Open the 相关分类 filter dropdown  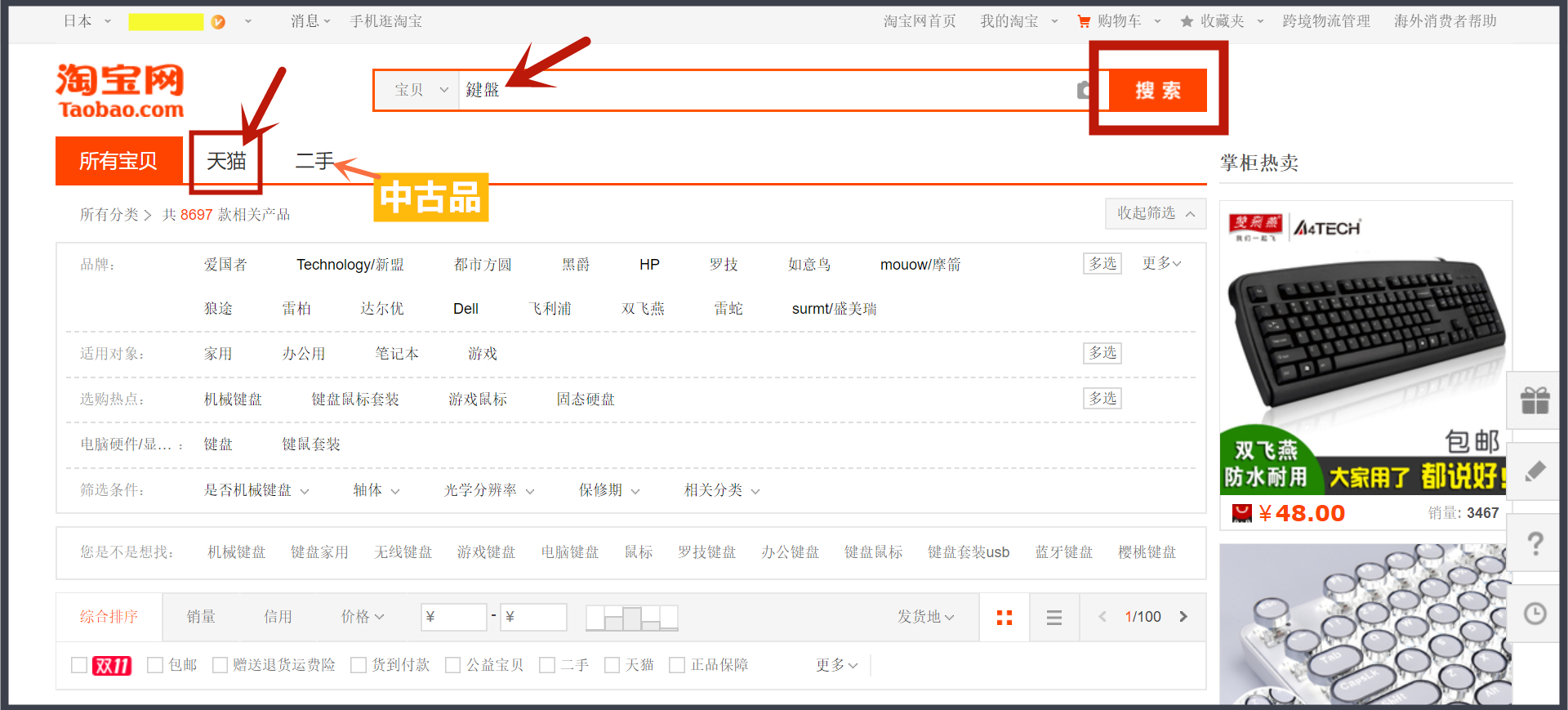click(722, 490)
